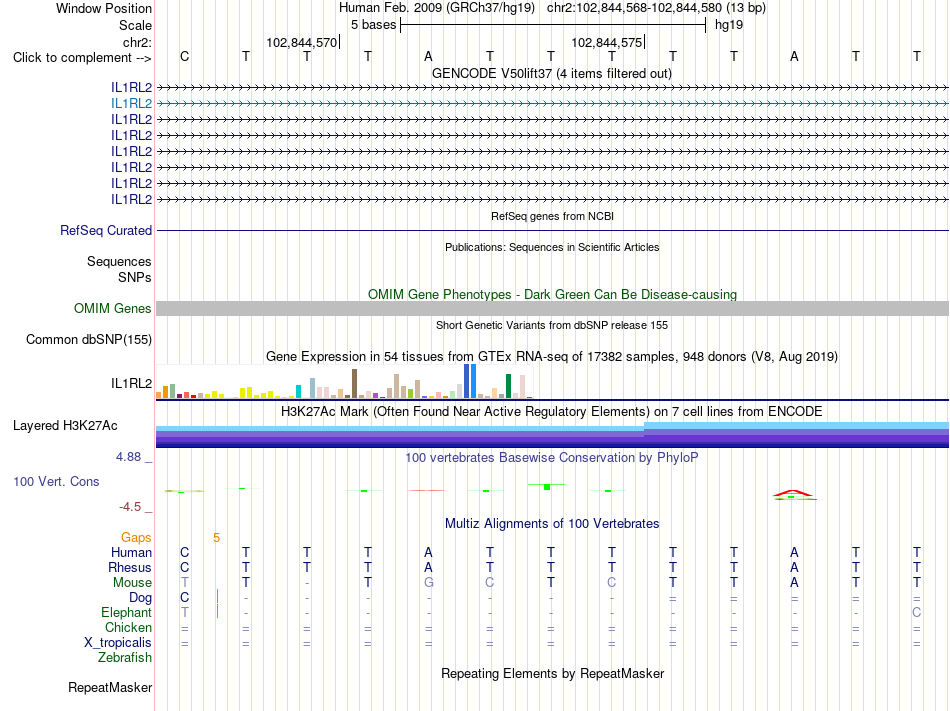Image resolution: width=950 pixels, height=711 pixels.
Task: Open 'Multiz Alignments of 100 Vertebrates' title
Action: (x=552, y=523)
